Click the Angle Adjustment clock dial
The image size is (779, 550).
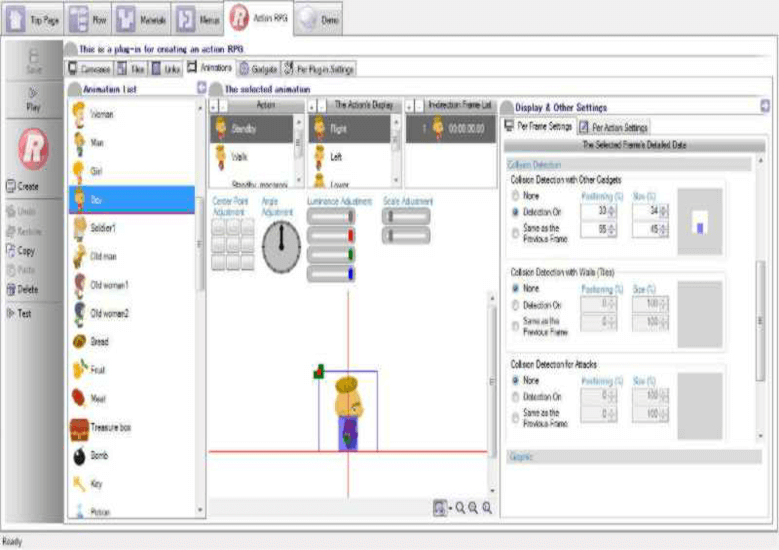click(281, 246)
